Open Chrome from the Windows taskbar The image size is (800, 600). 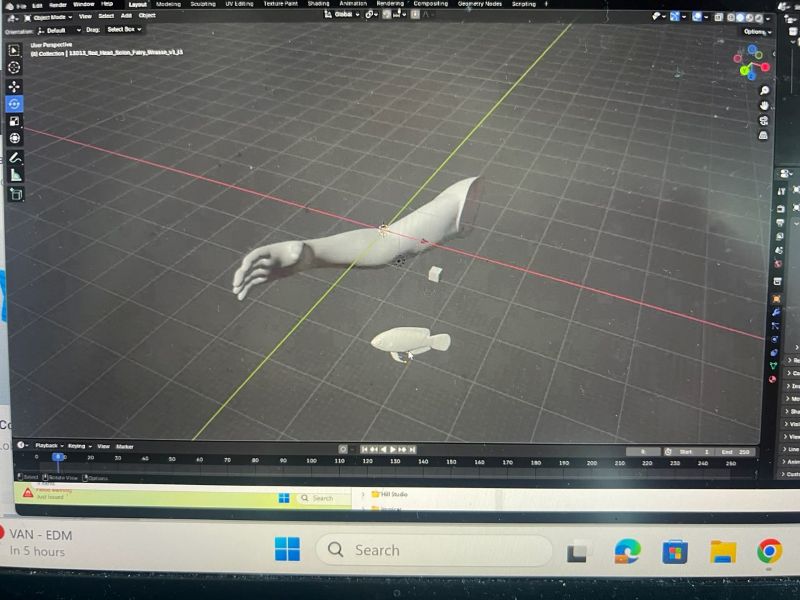click(x=769, y=551)
